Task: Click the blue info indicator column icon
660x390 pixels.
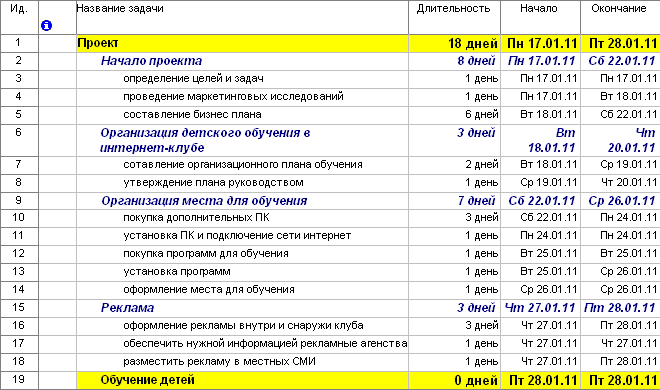Action: pos(46,26)
